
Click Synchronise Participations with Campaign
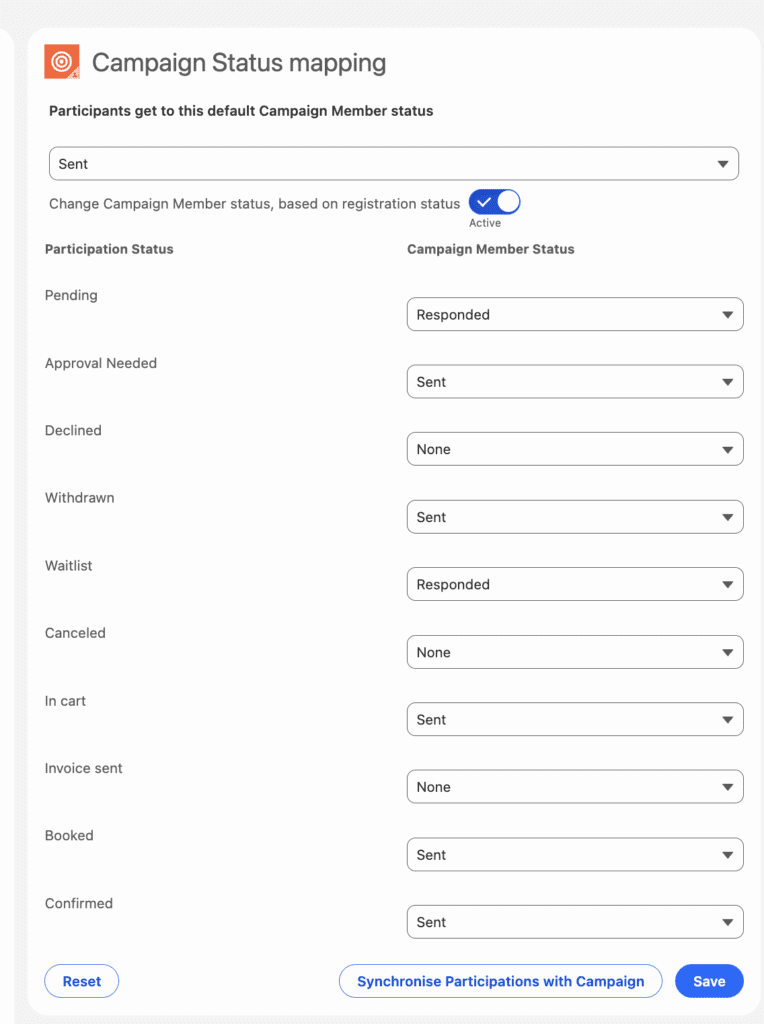coord(500,981)
